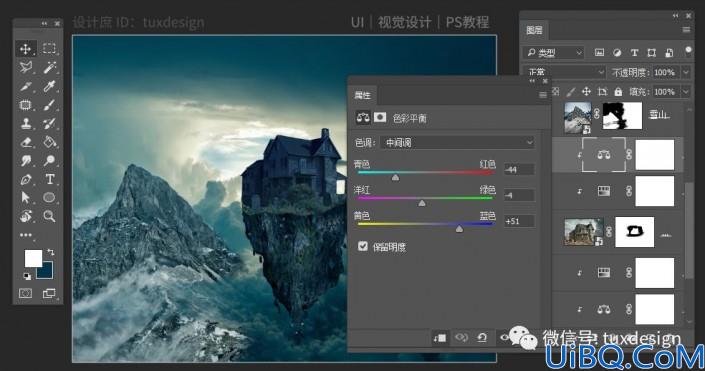Lock layer position with the cross-arrows icon
The image size is (705, 371).
pyautogui.click(x=586, y=92)
